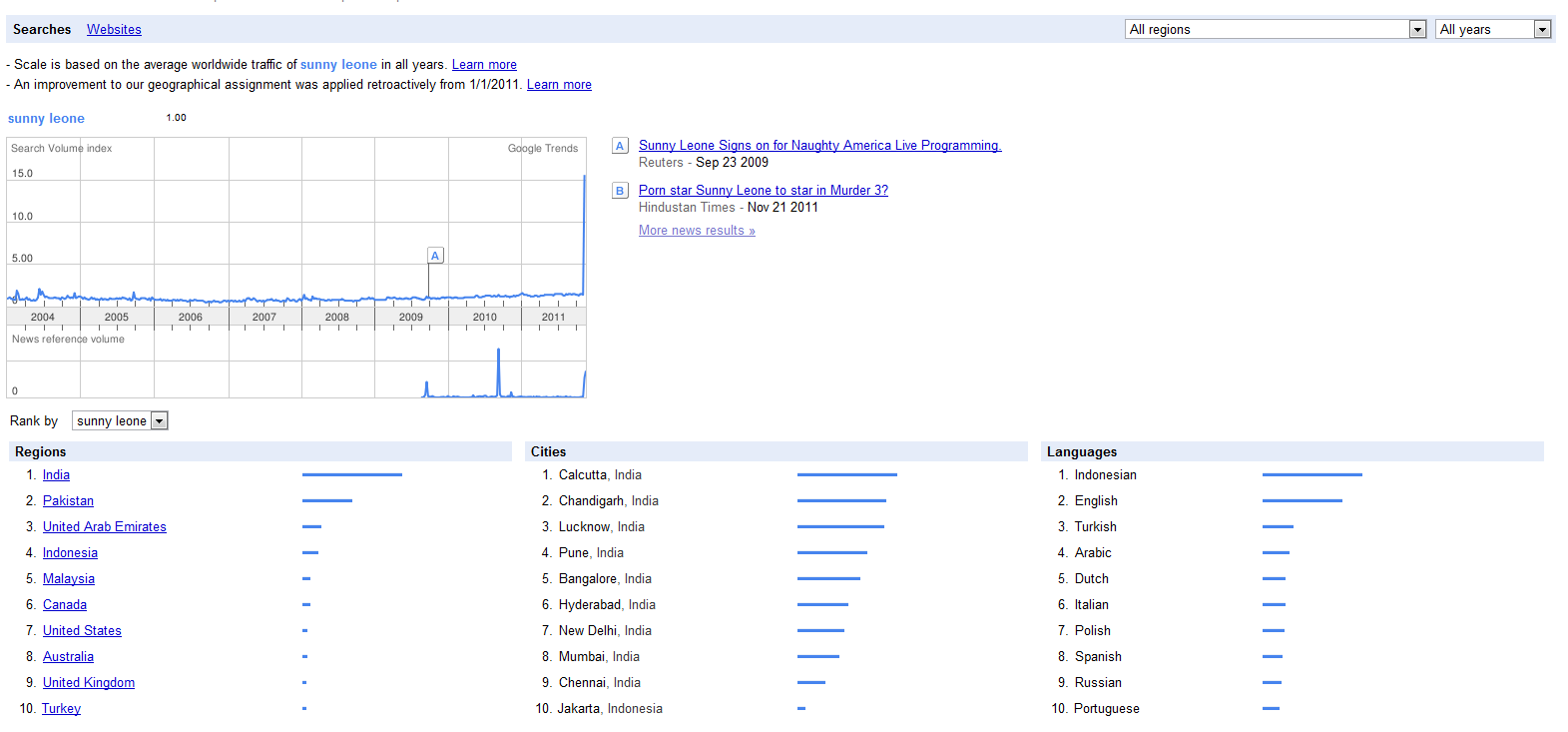Viewport: 1568px width, 732px height.
Task: Click the A news flag beside the Reuters headline
Action: tap(620, 146)
